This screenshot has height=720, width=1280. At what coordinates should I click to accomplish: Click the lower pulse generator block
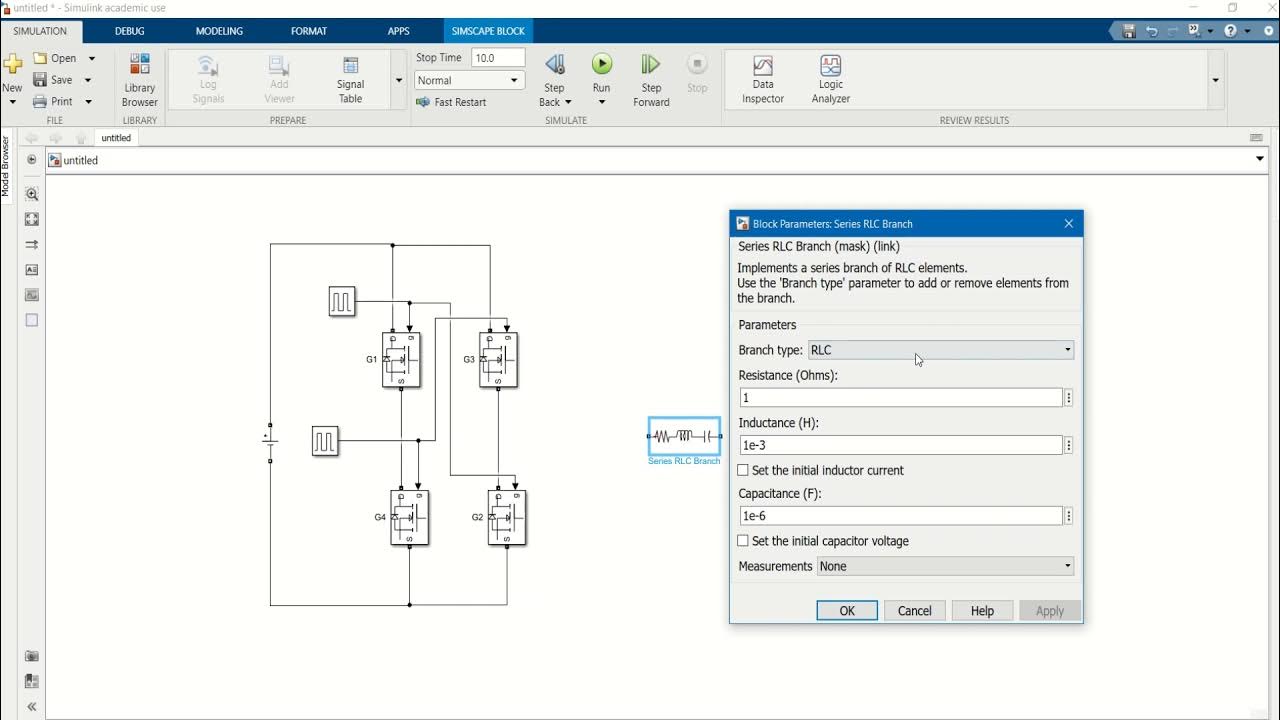click(325, 441)
